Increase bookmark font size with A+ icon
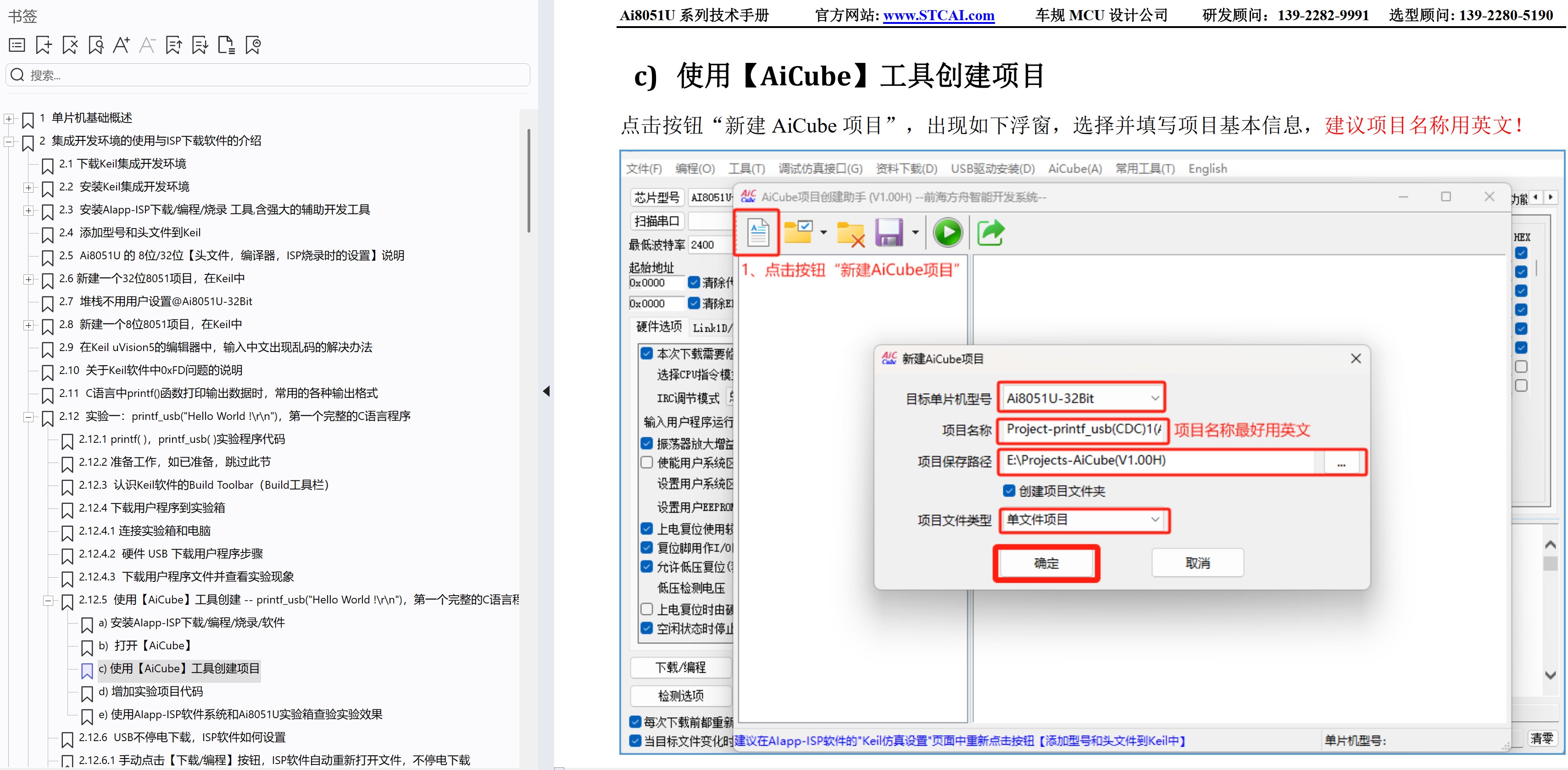The height and width of the screenshot is (770, 1568). pos(121,45)
